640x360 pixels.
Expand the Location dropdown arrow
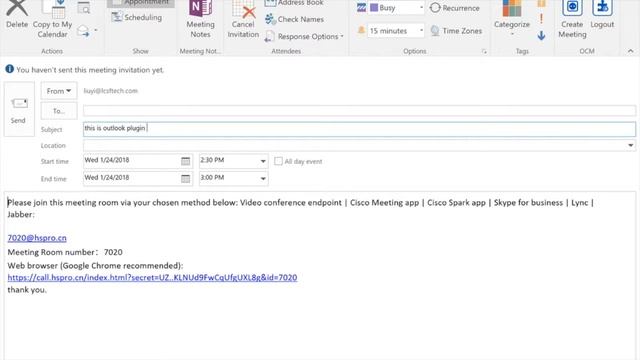[x=631, y=145]
